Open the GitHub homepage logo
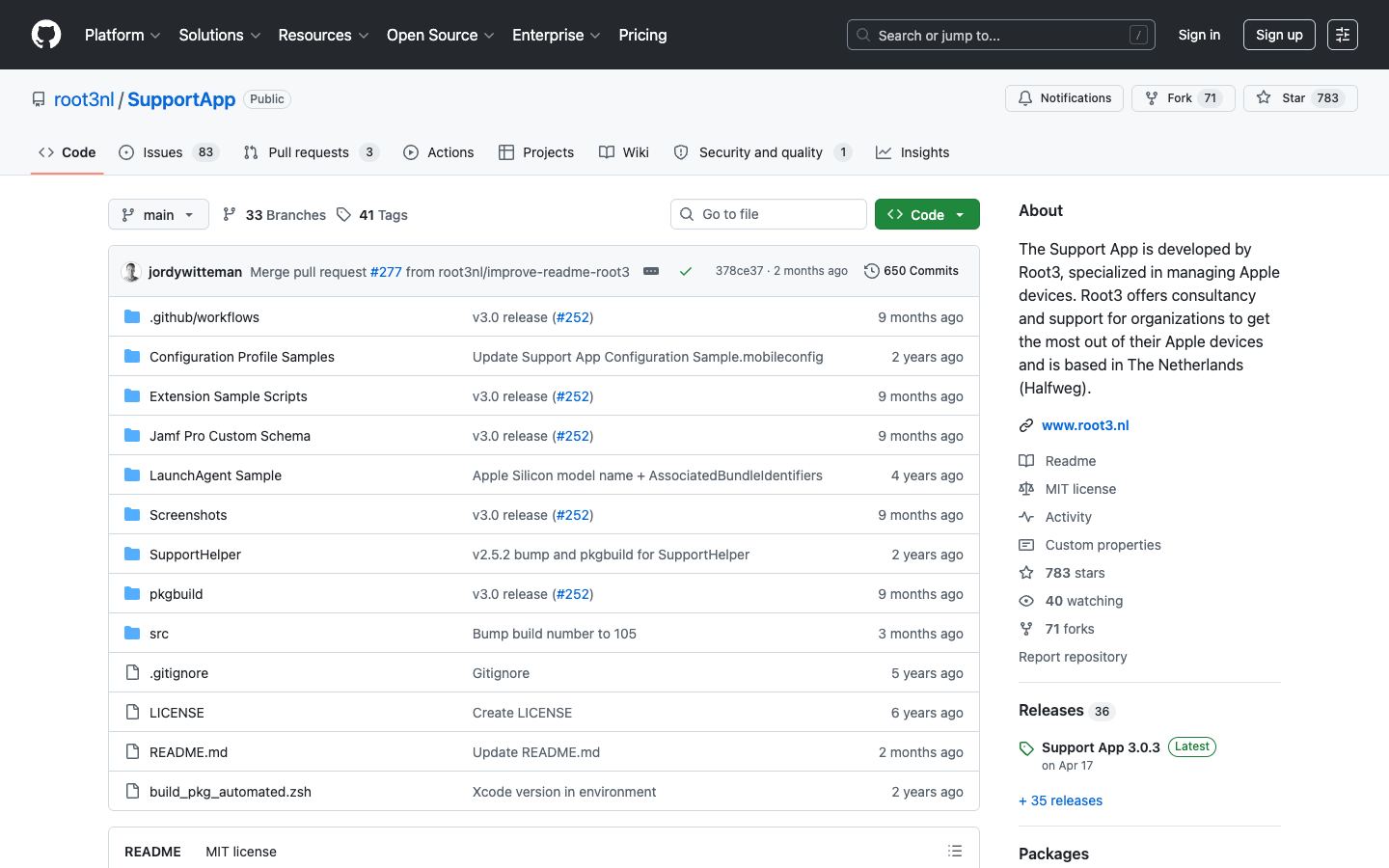1389x868 pixels. tap(46, 35)
